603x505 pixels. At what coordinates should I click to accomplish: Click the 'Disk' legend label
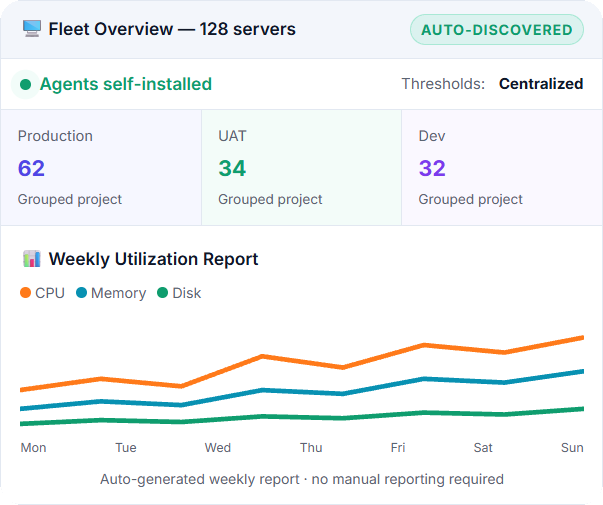(187, 293)
